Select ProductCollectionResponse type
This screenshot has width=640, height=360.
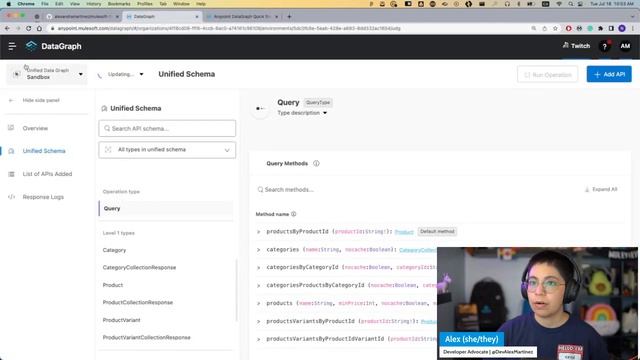point(138,302)
